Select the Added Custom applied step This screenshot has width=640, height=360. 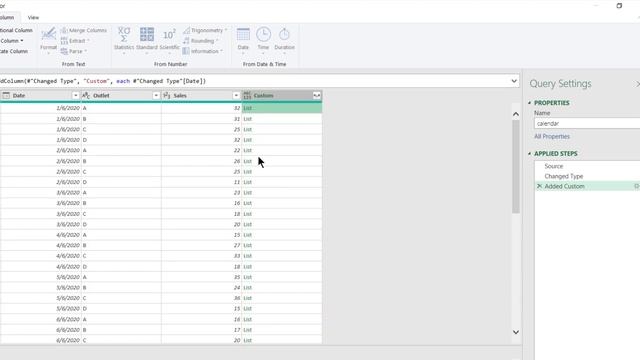point(564,186)
